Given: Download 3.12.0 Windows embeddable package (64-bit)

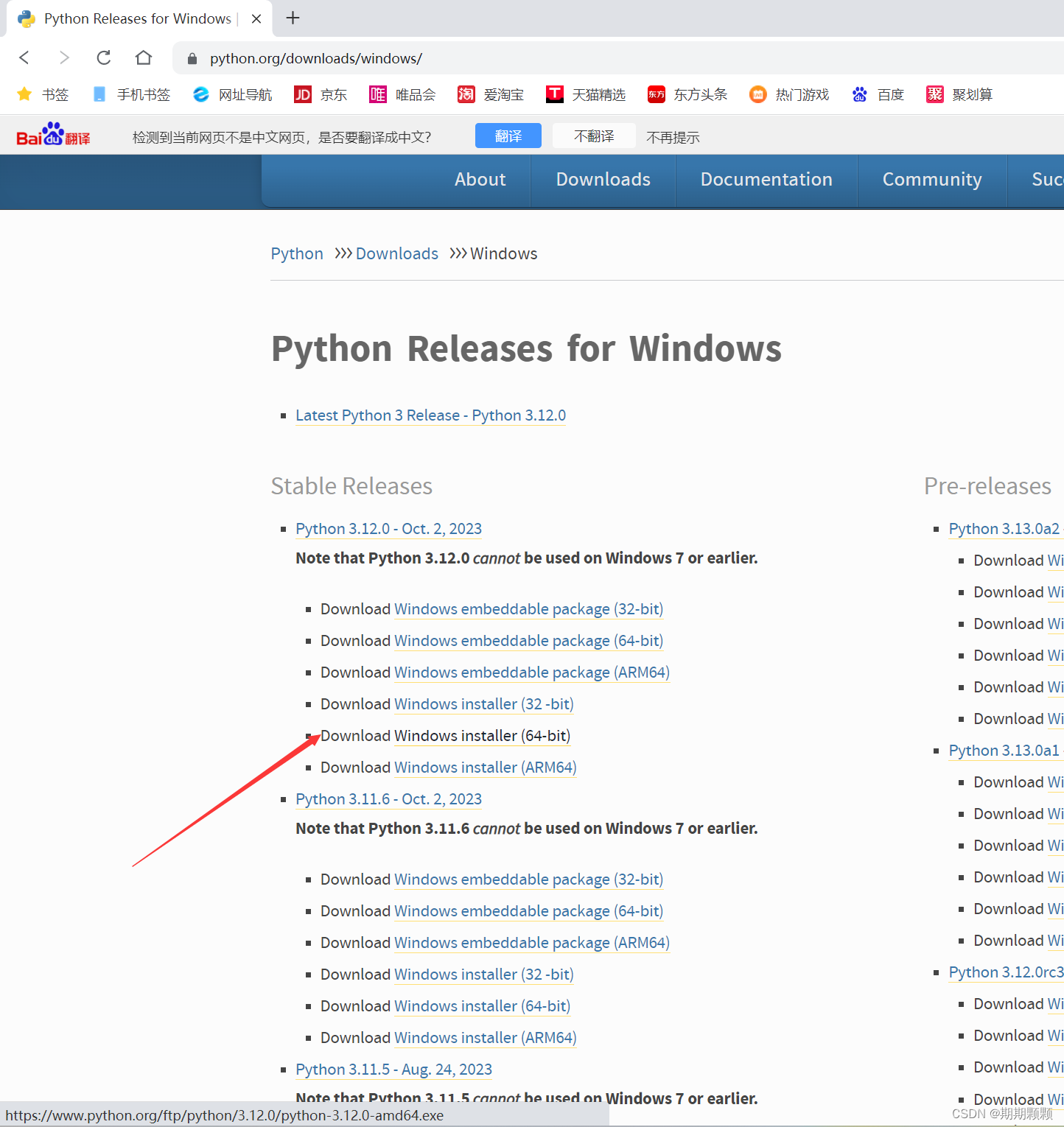Looking at the screenshot, I should tap(528, 641).
